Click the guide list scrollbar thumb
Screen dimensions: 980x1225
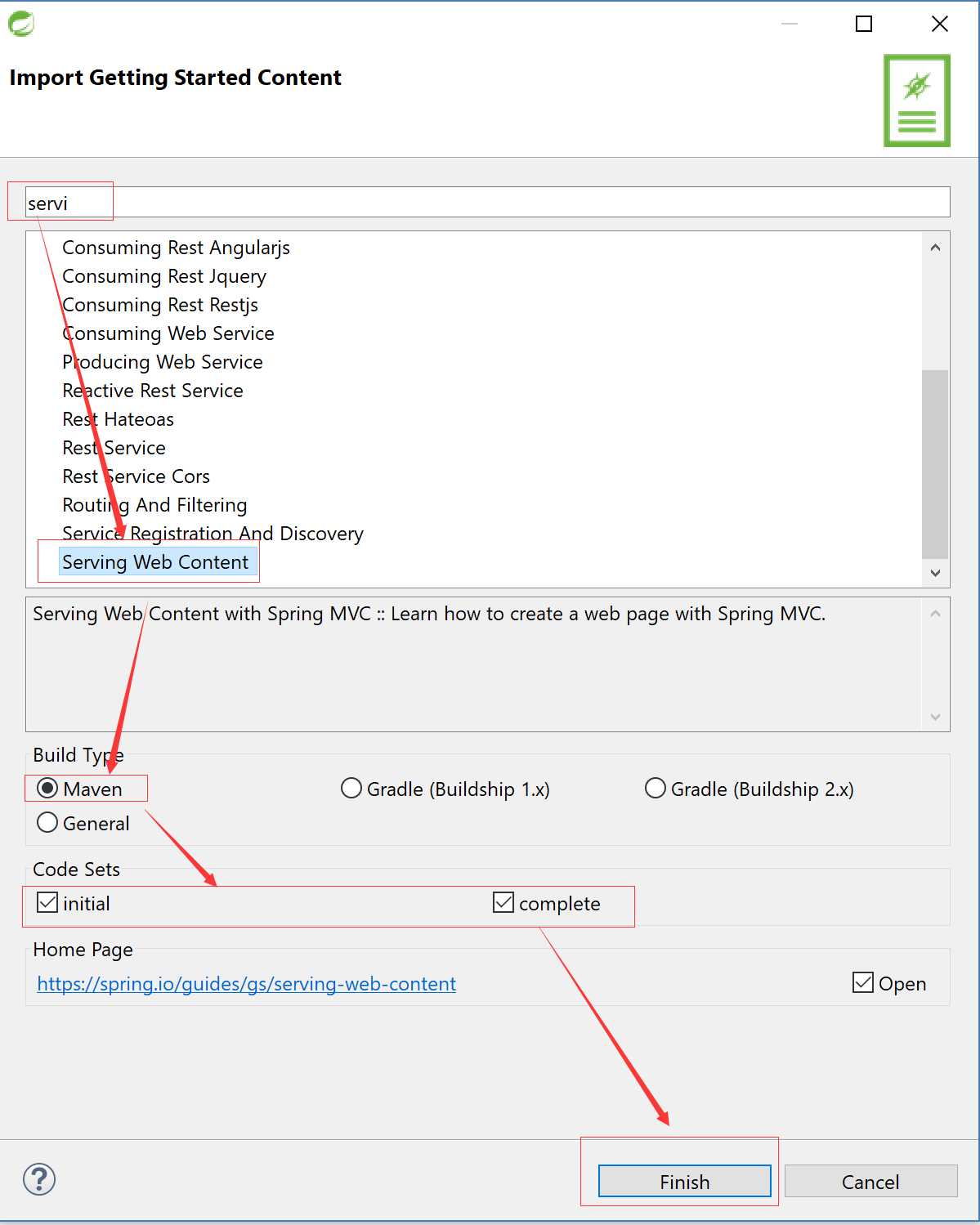coord(935,464)
